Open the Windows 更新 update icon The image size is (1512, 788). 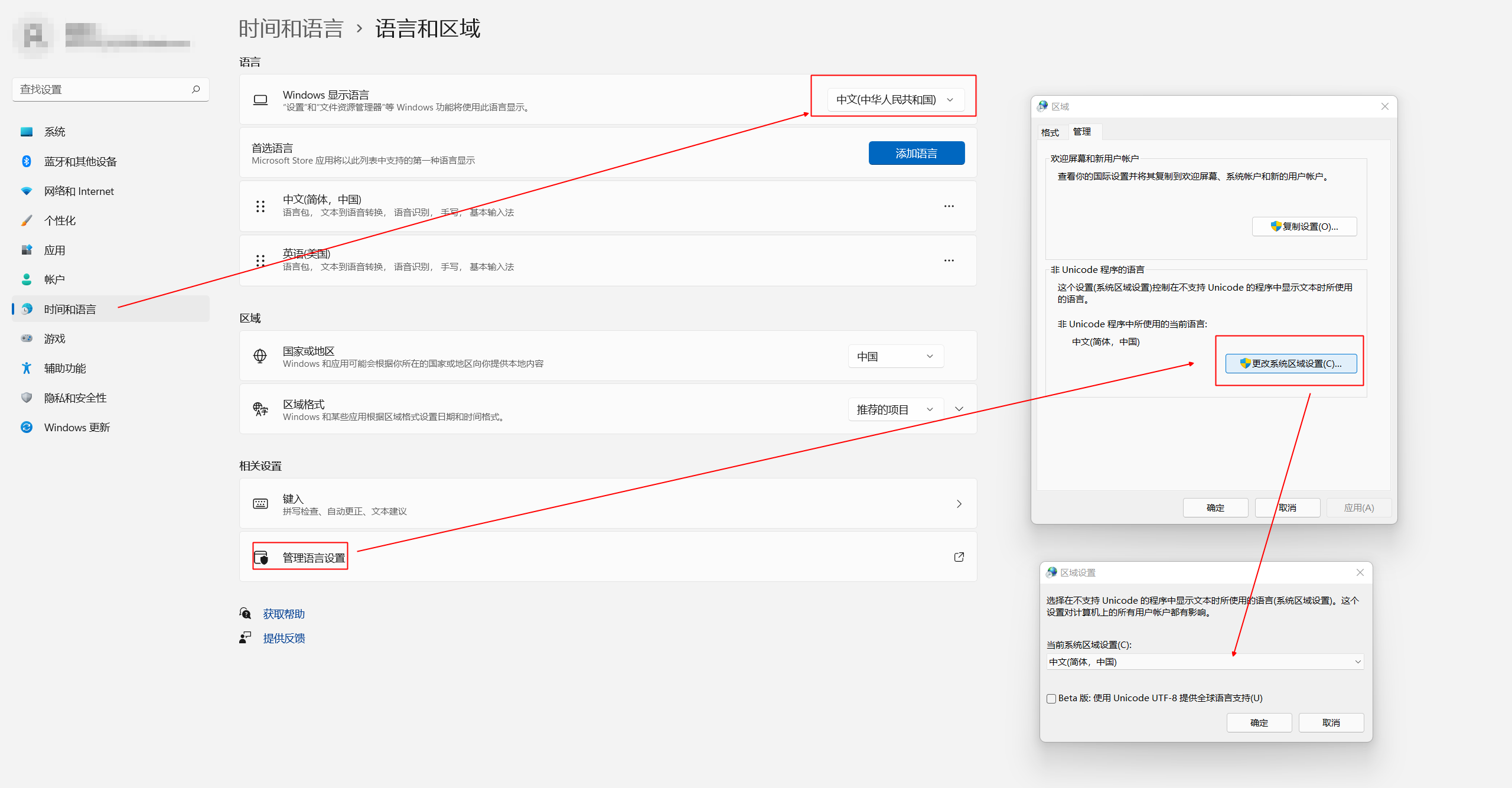pos(27,427)
